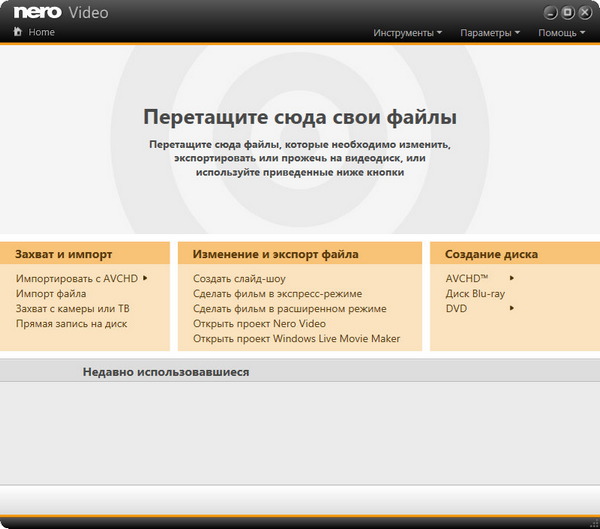Click the Home house icon
This screenshot has height=529, width=600.
(18, 31)
